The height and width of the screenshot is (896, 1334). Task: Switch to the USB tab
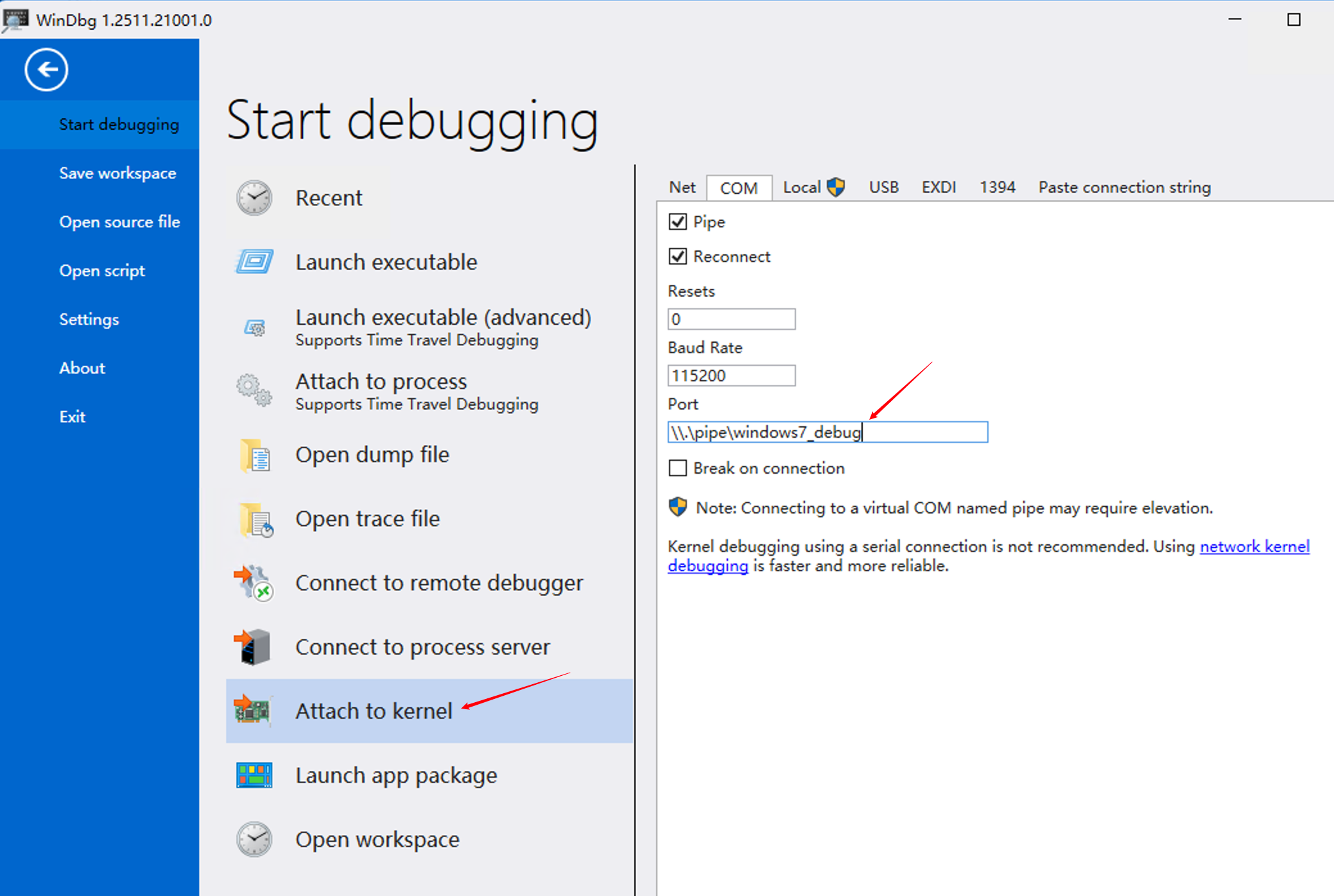click(883, 187)
